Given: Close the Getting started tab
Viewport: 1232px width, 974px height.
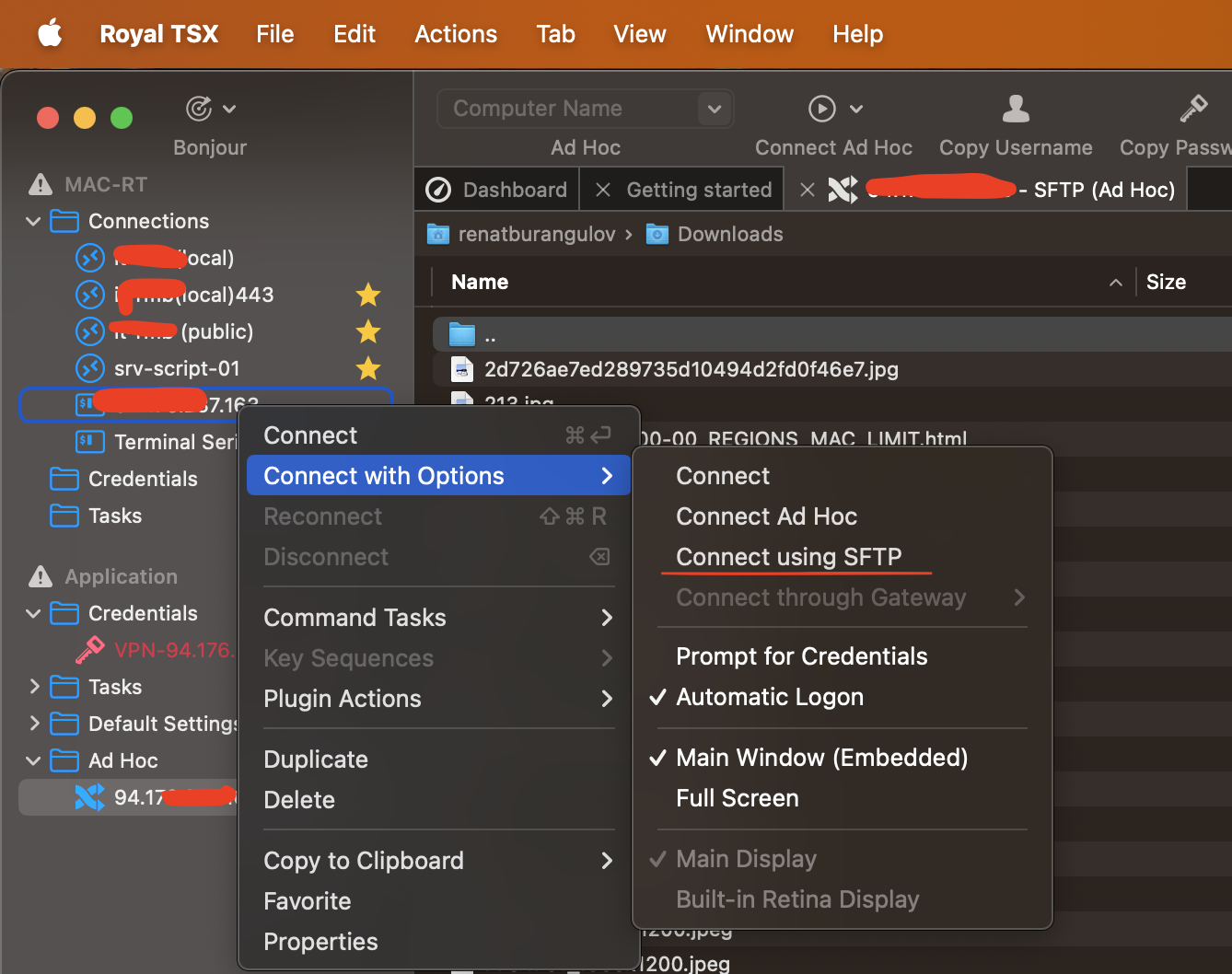Looking at the screenshot, I should (x=603, y=190).
